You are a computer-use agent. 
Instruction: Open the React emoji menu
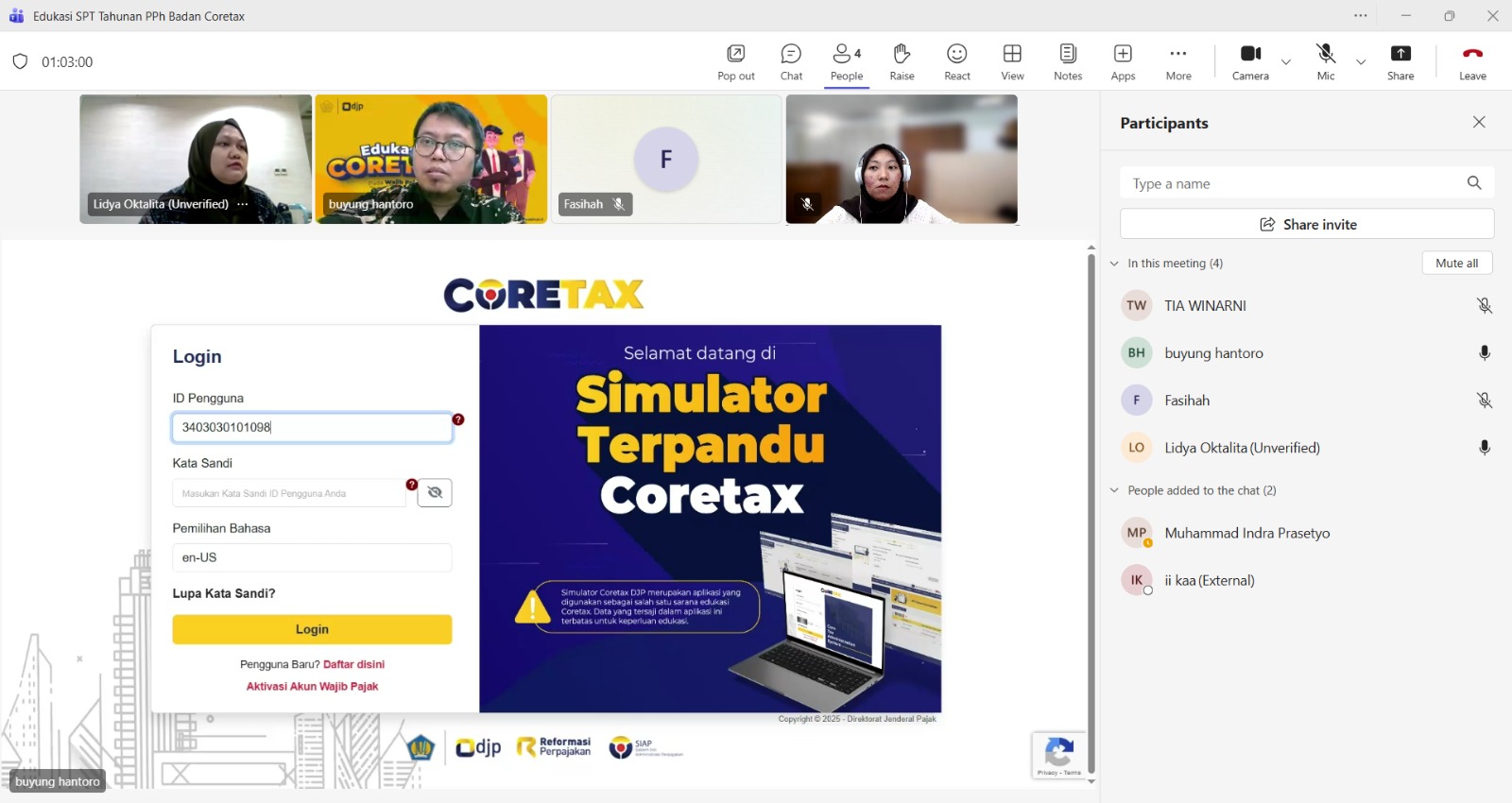click(x=956, y=61)
